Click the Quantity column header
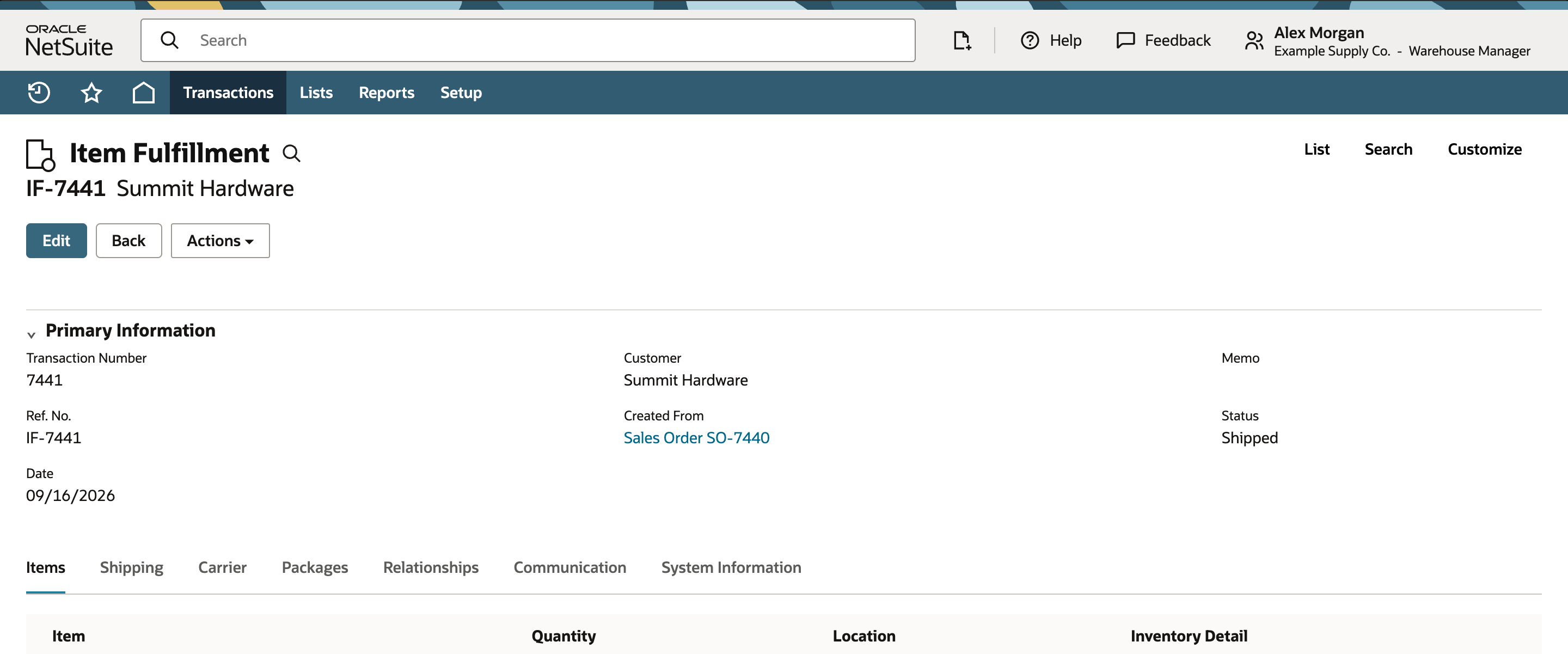The width and height of the screenshot is (1568, 654). tap(563, 637)
